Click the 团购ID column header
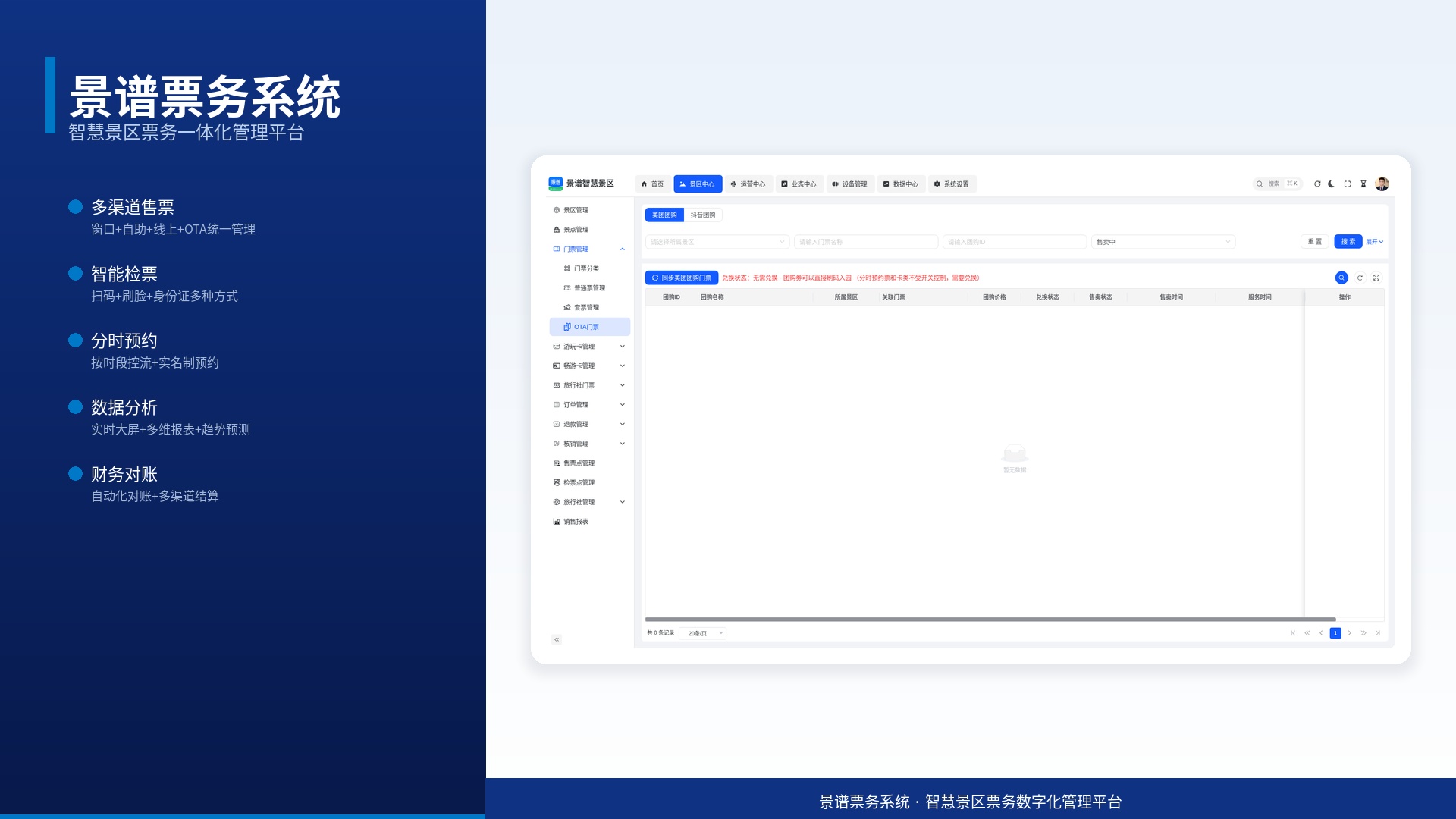This screenshot has height=819, width=1456. point(671,297)
